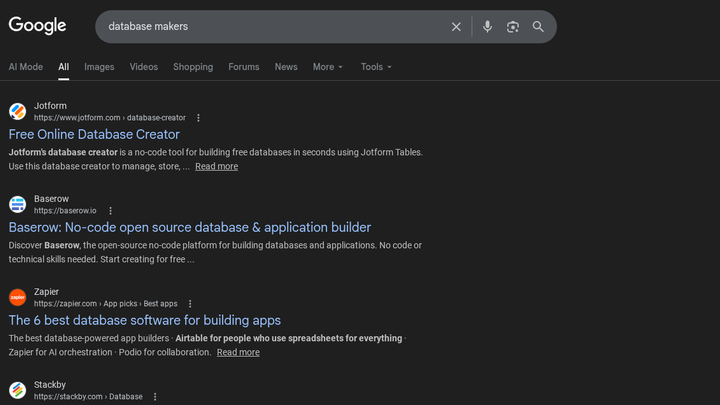Open the Zapier result three-dot menu

190,304
